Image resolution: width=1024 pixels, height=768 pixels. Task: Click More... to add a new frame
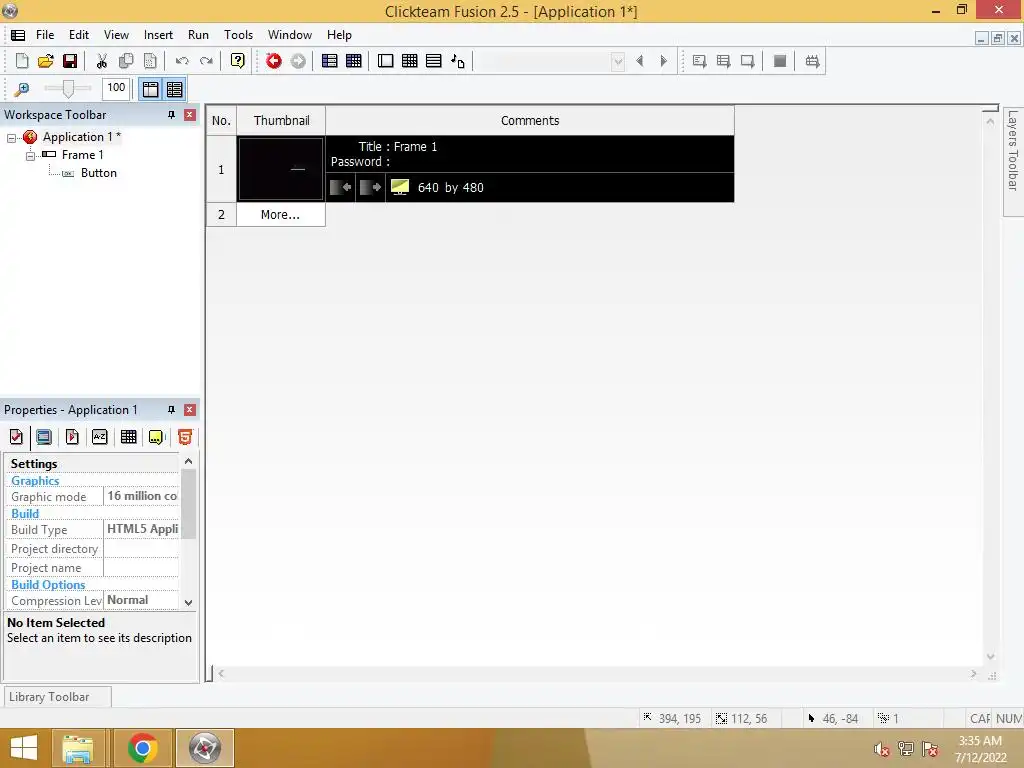point(281,214)
